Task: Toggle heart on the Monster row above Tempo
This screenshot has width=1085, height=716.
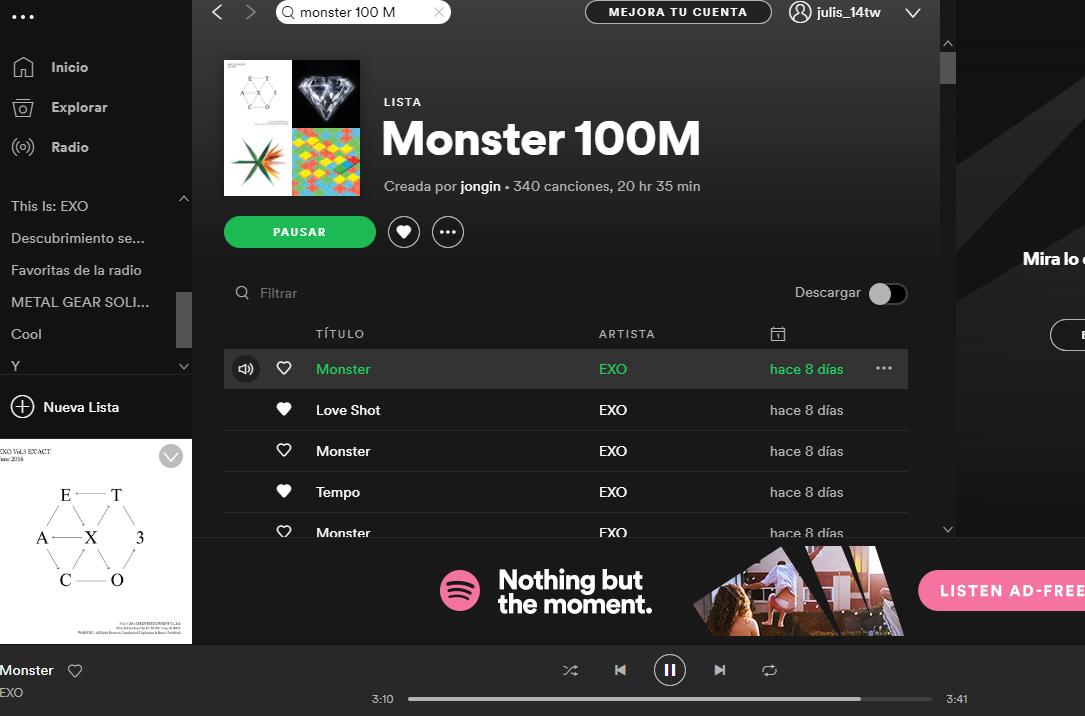Action: tap(284, 450)
